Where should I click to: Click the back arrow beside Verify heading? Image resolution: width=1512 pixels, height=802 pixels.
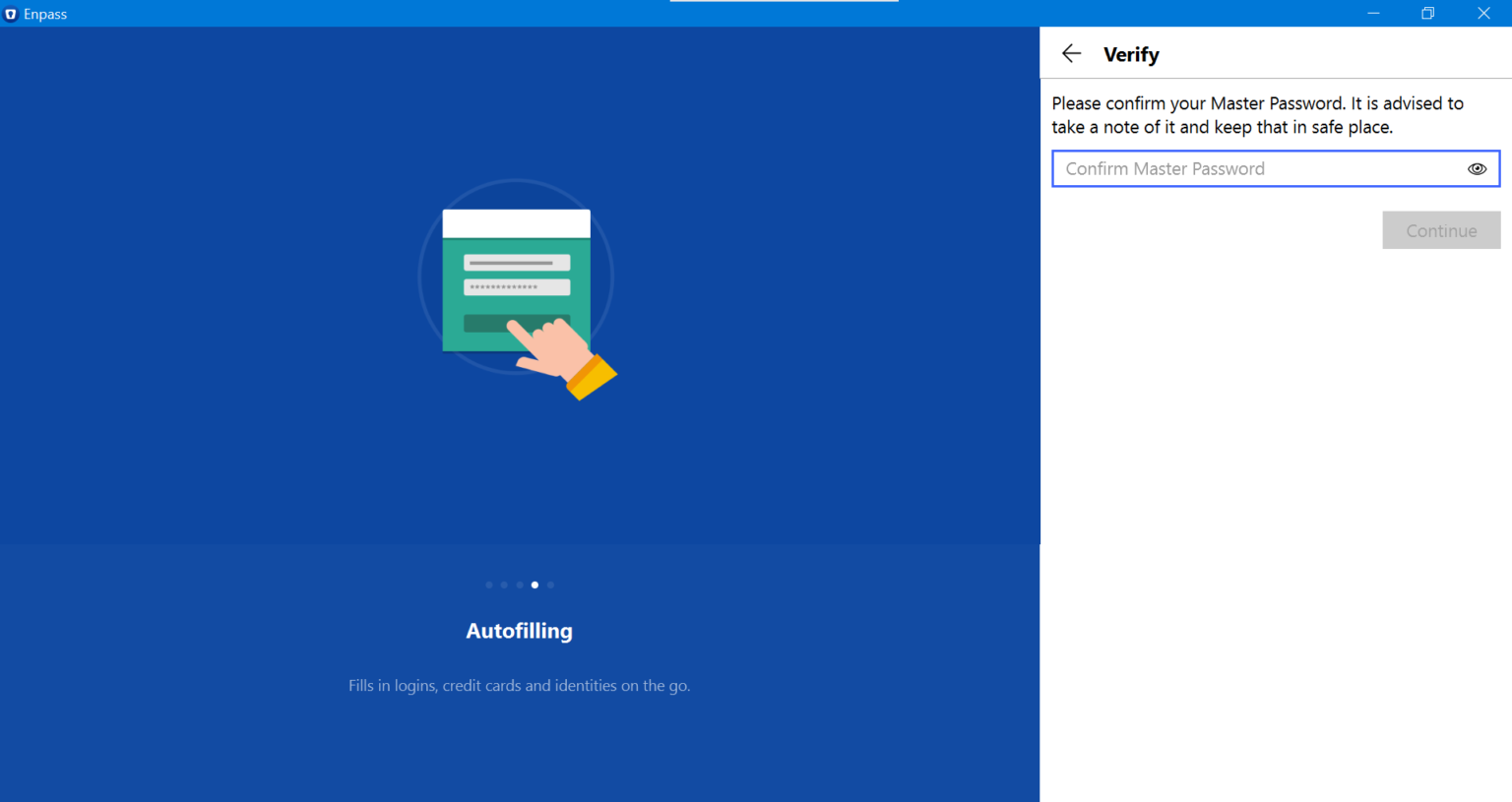pos(1071,53)
